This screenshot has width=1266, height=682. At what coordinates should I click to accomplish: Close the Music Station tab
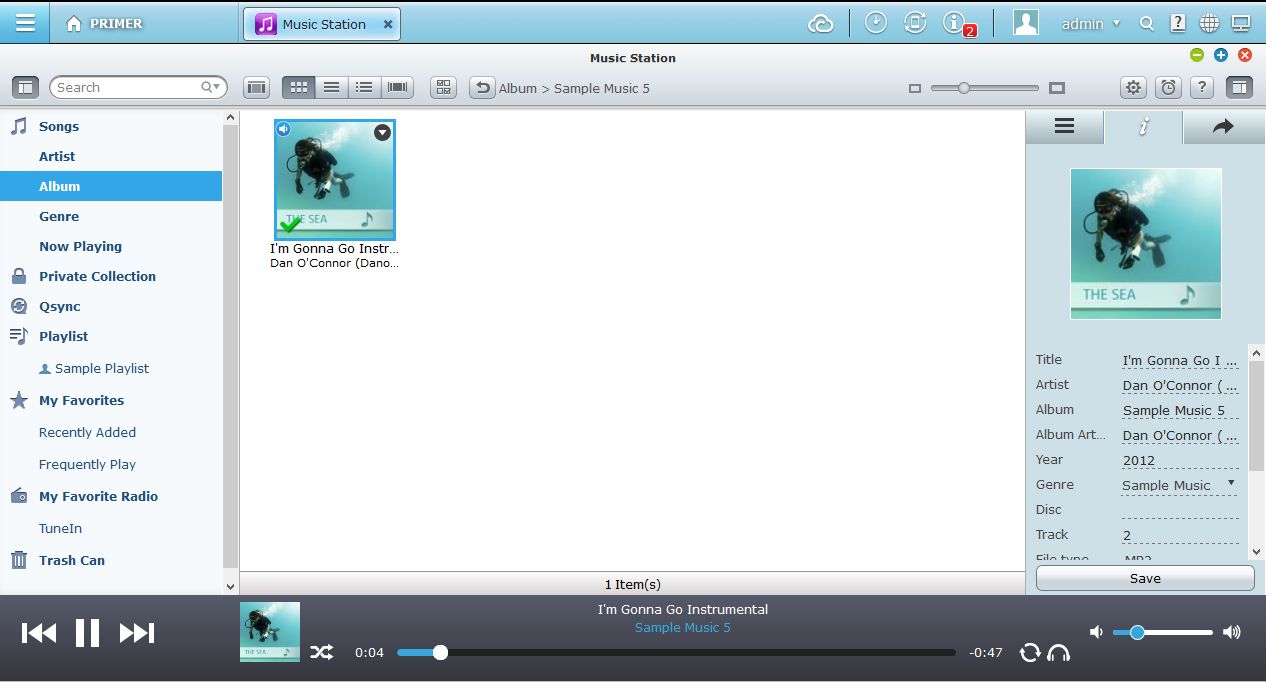coord(388,24)
